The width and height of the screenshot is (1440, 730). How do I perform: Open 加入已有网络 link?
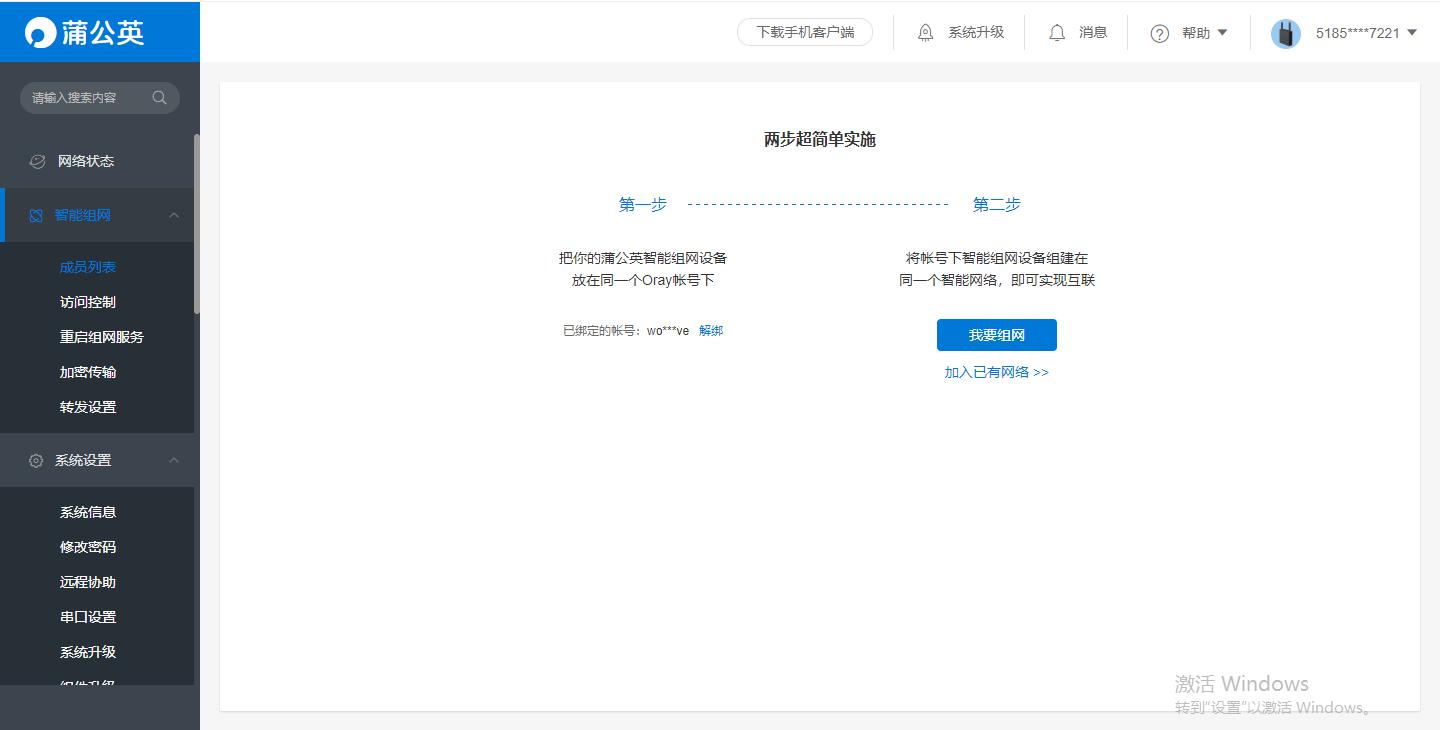point(996,371)
